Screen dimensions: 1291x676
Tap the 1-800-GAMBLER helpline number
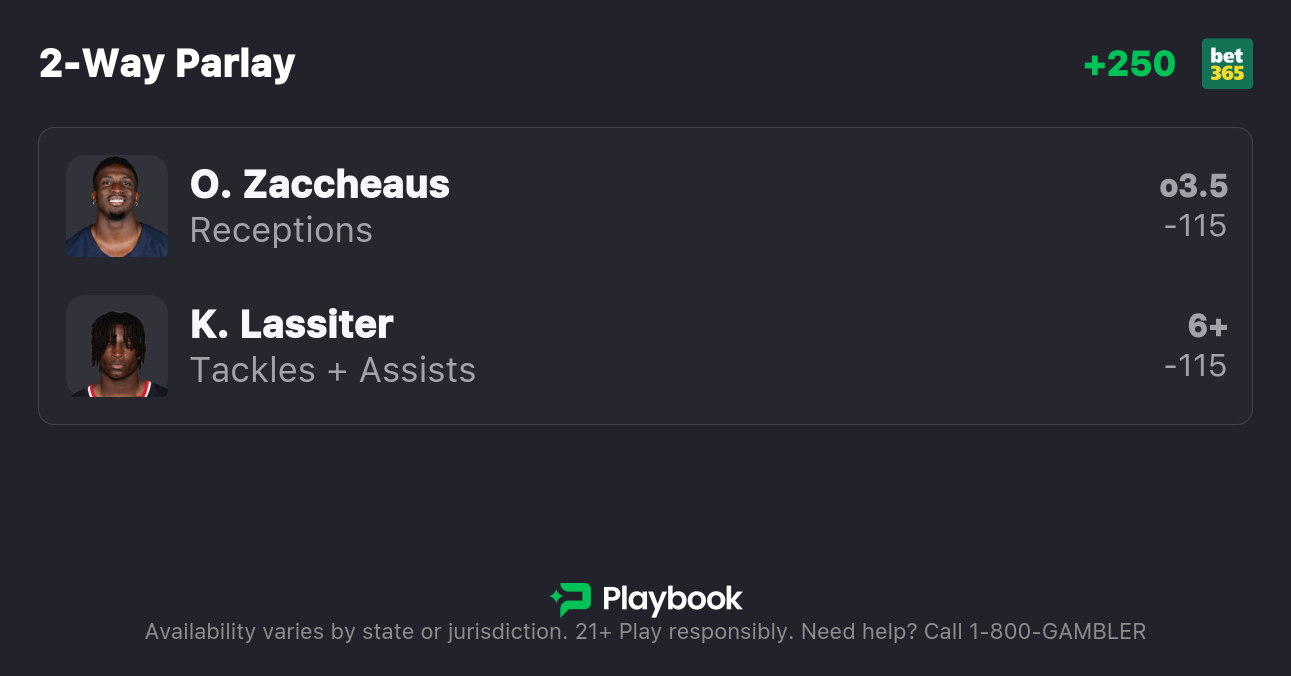[1057, 632]
